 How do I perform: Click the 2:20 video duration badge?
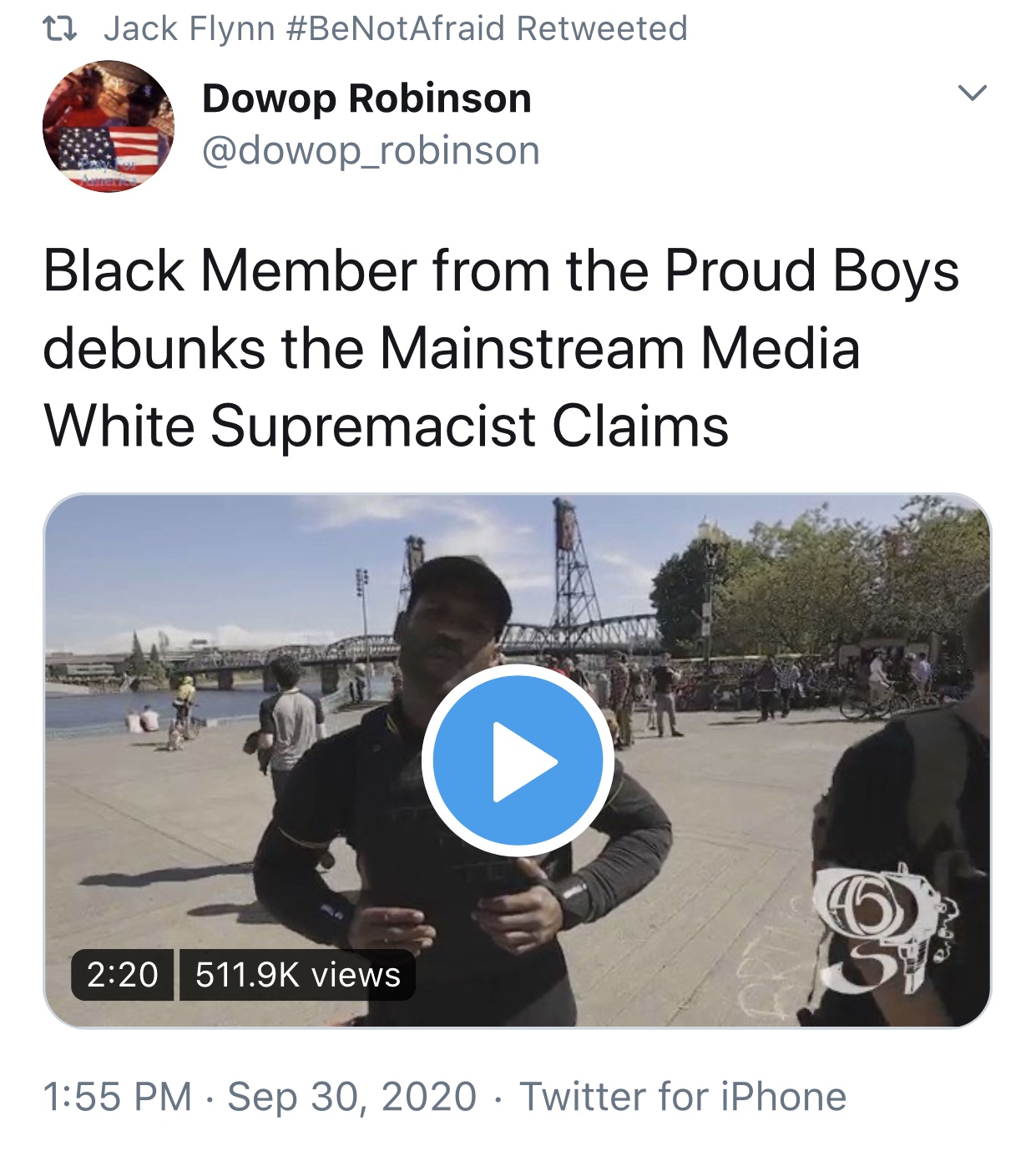(x=122, y=974)
